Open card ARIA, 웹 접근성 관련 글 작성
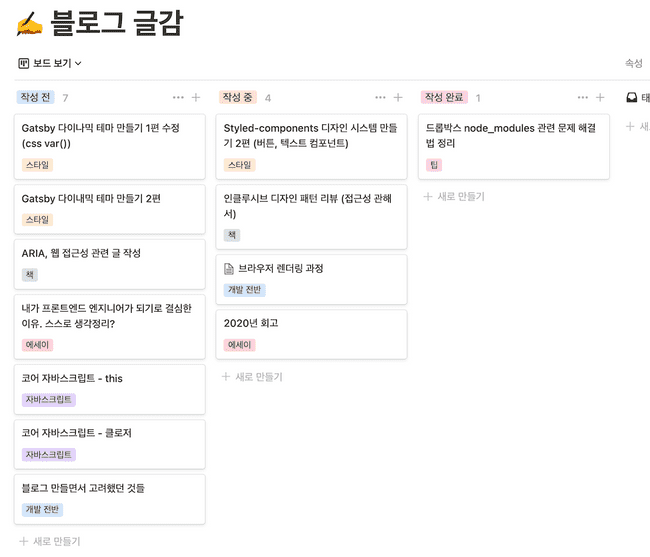This screenshot has width=650, height=557. tap(110, 264)
